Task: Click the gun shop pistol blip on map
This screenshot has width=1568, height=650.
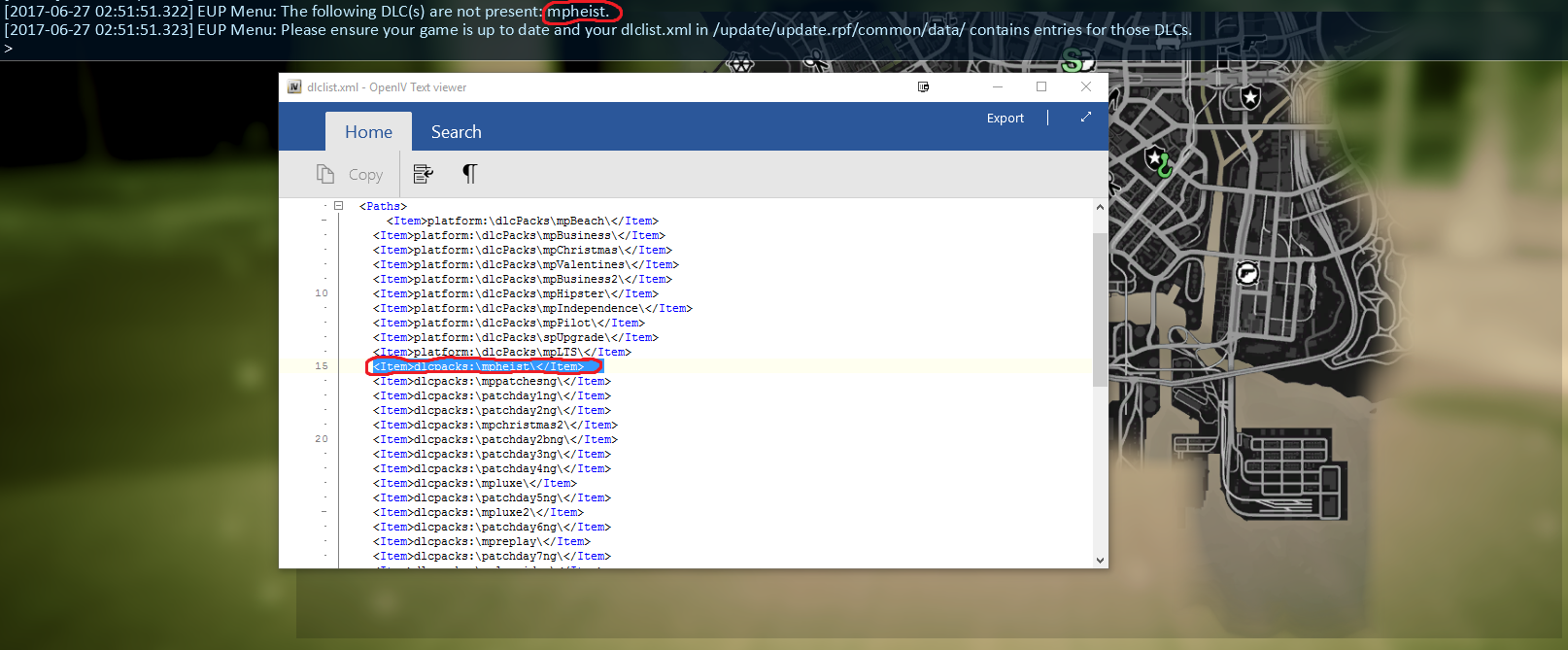Action: point(1247,273)
